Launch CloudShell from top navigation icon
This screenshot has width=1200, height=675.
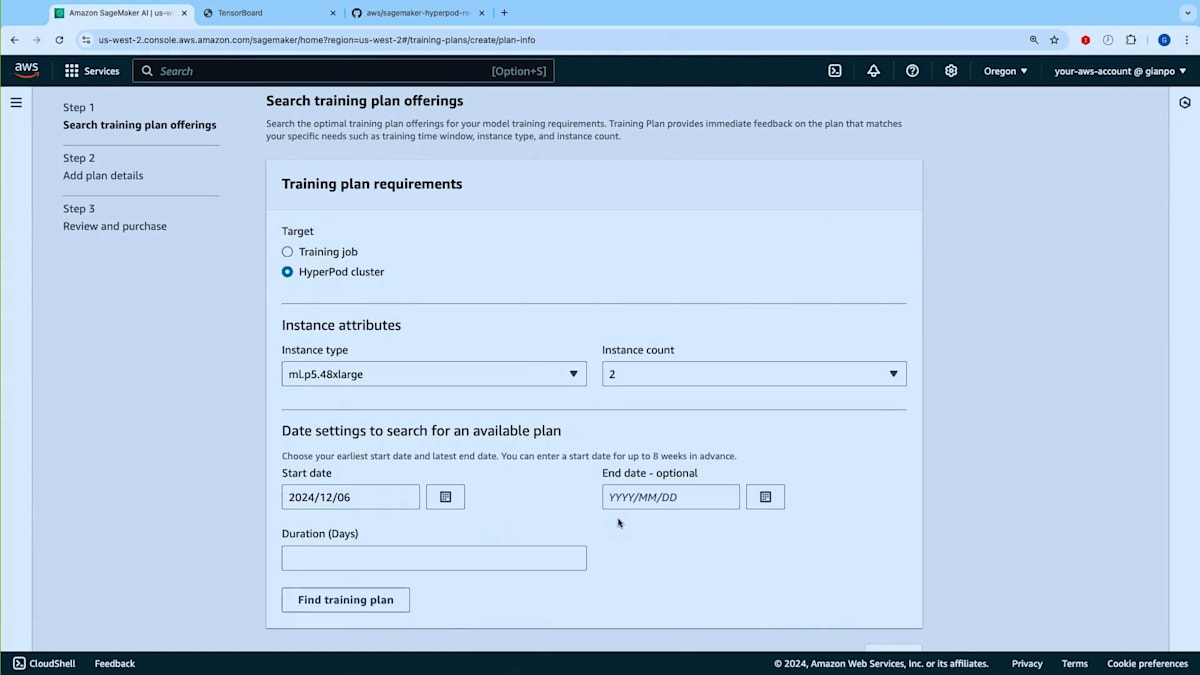coord(835,71)
